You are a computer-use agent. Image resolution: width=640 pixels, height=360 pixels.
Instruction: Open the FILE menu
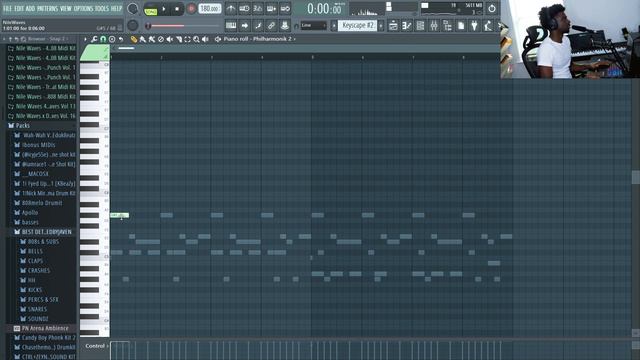[x=8, y=8]
